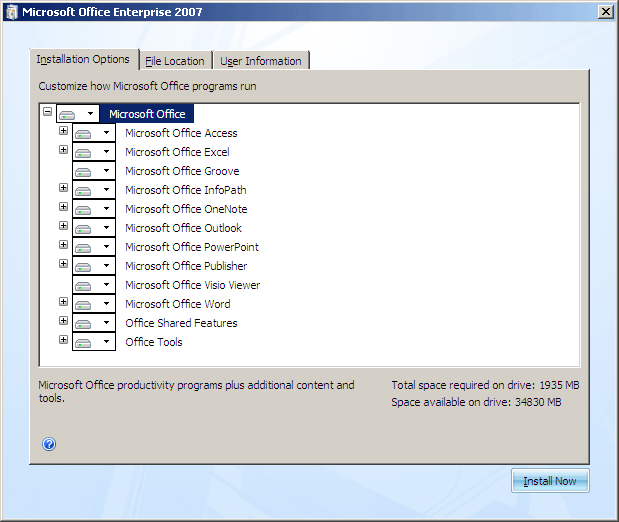Switch to the File Location tab

(175, 61)
